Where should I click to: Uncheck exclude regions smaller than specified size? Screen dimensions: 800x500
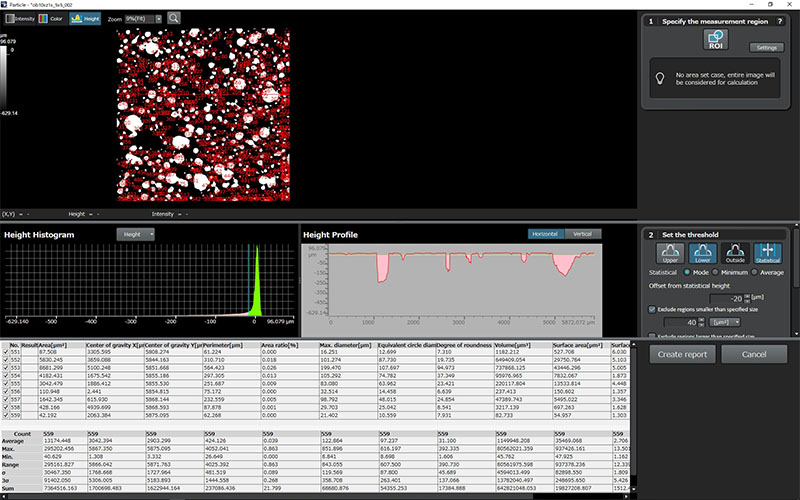(x=654, y=309)
